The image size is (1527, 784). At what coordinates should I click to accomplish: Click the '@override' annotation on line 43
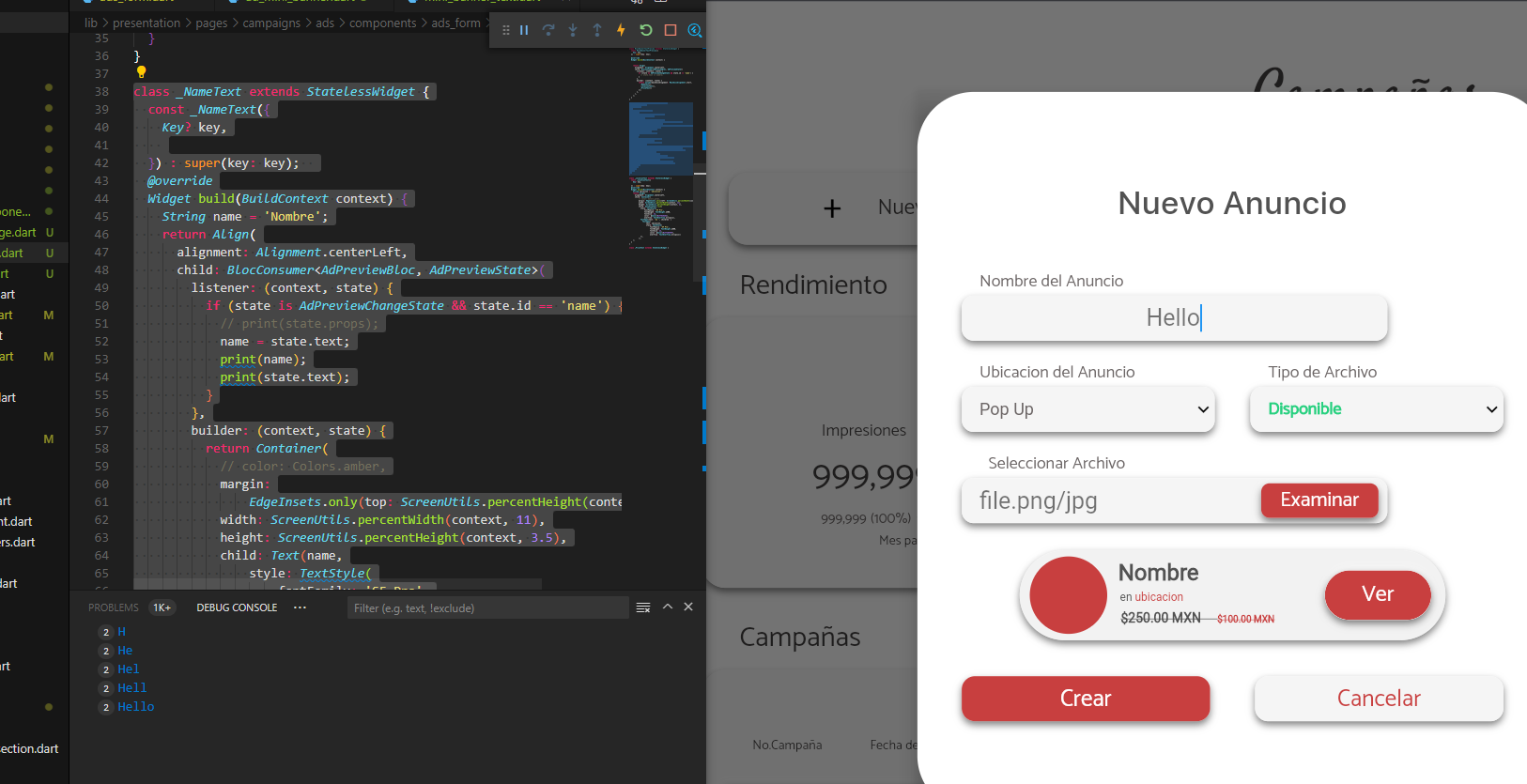coord(179,181)
